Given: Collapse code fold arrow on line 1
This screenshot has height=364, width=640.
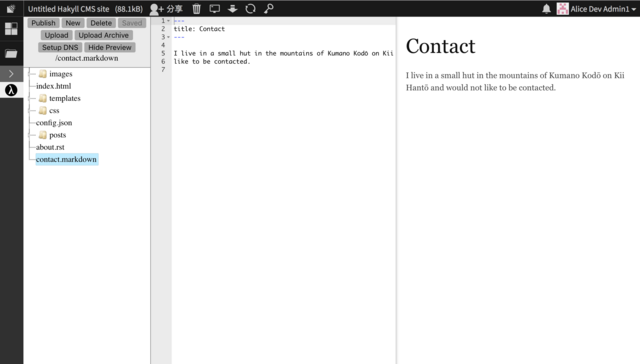Looking at the screenshot, I should [168, 21].
